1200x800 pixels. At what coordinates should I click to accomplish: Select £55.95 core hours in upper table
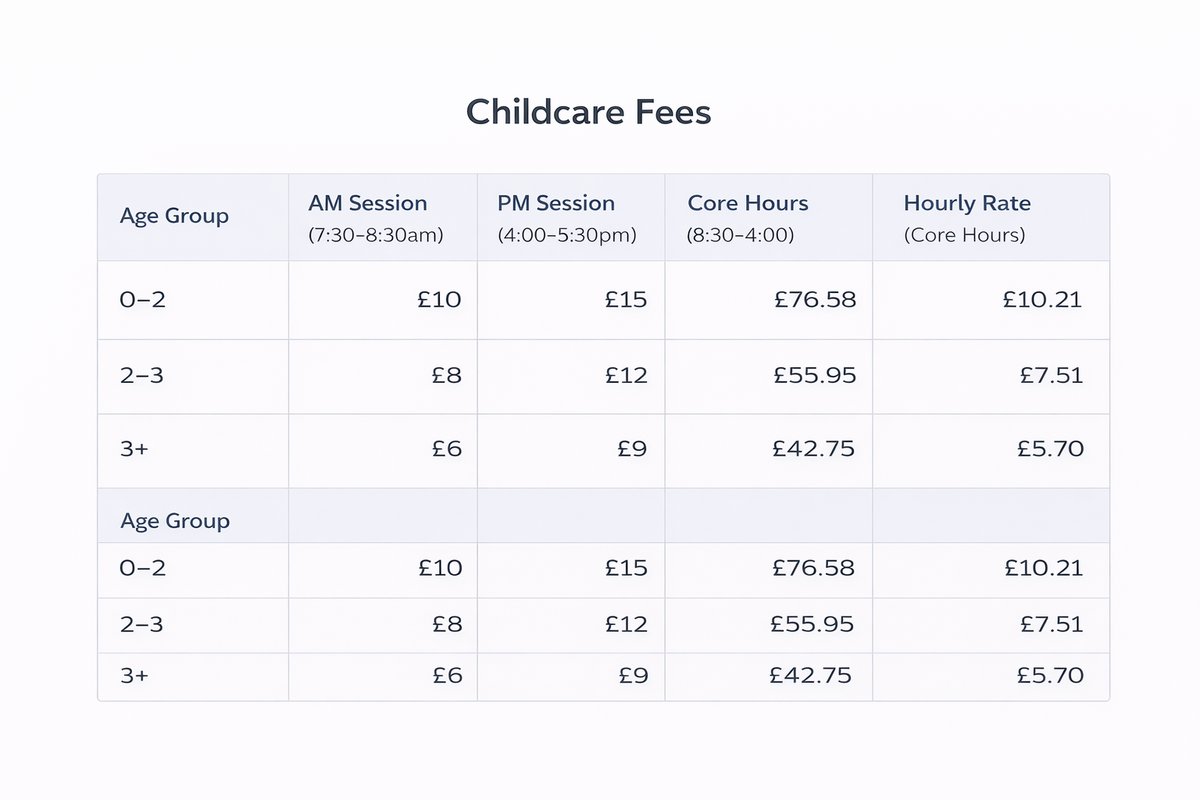(x=814, y=376)
